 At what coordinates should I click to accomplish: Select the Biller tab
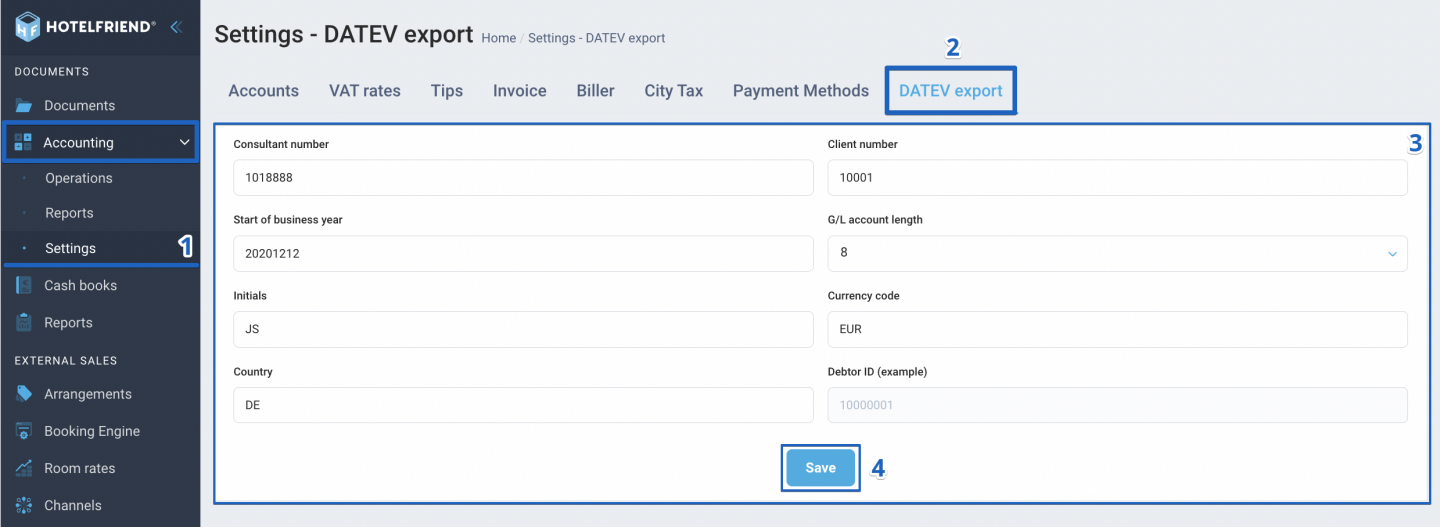595,91
